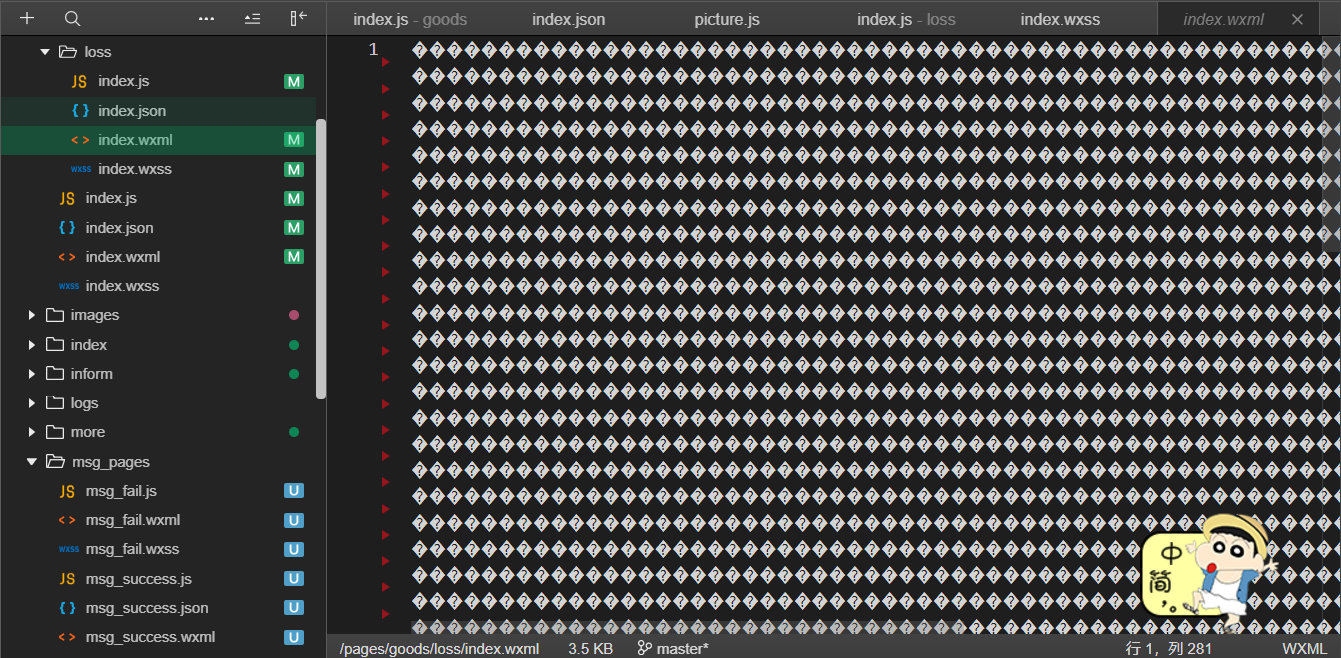
Task: Close the index.wxml editor tab
Action: tap(1298, 19)
